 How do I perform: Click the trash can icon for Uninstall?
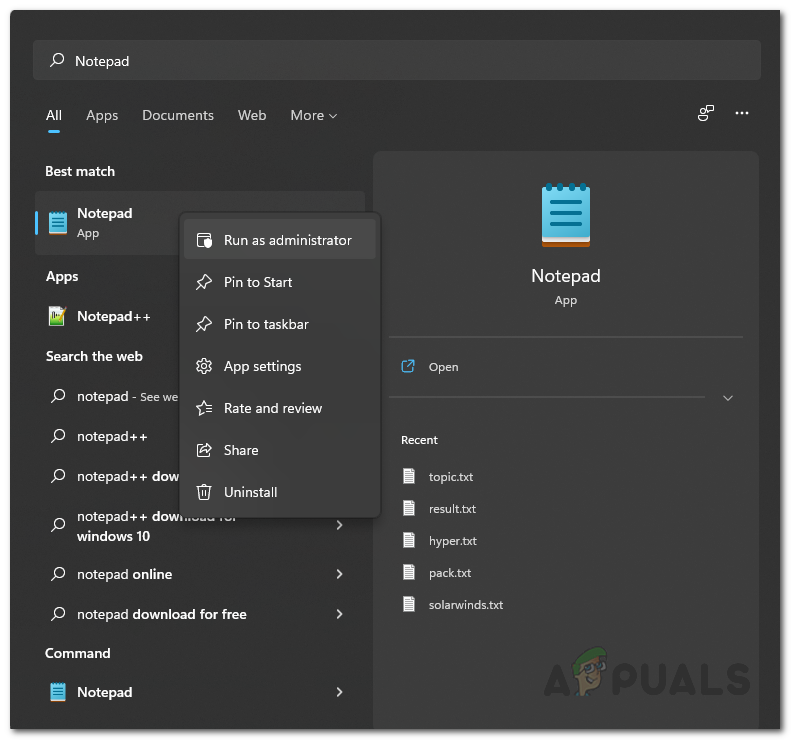click(x=204, y=492)
